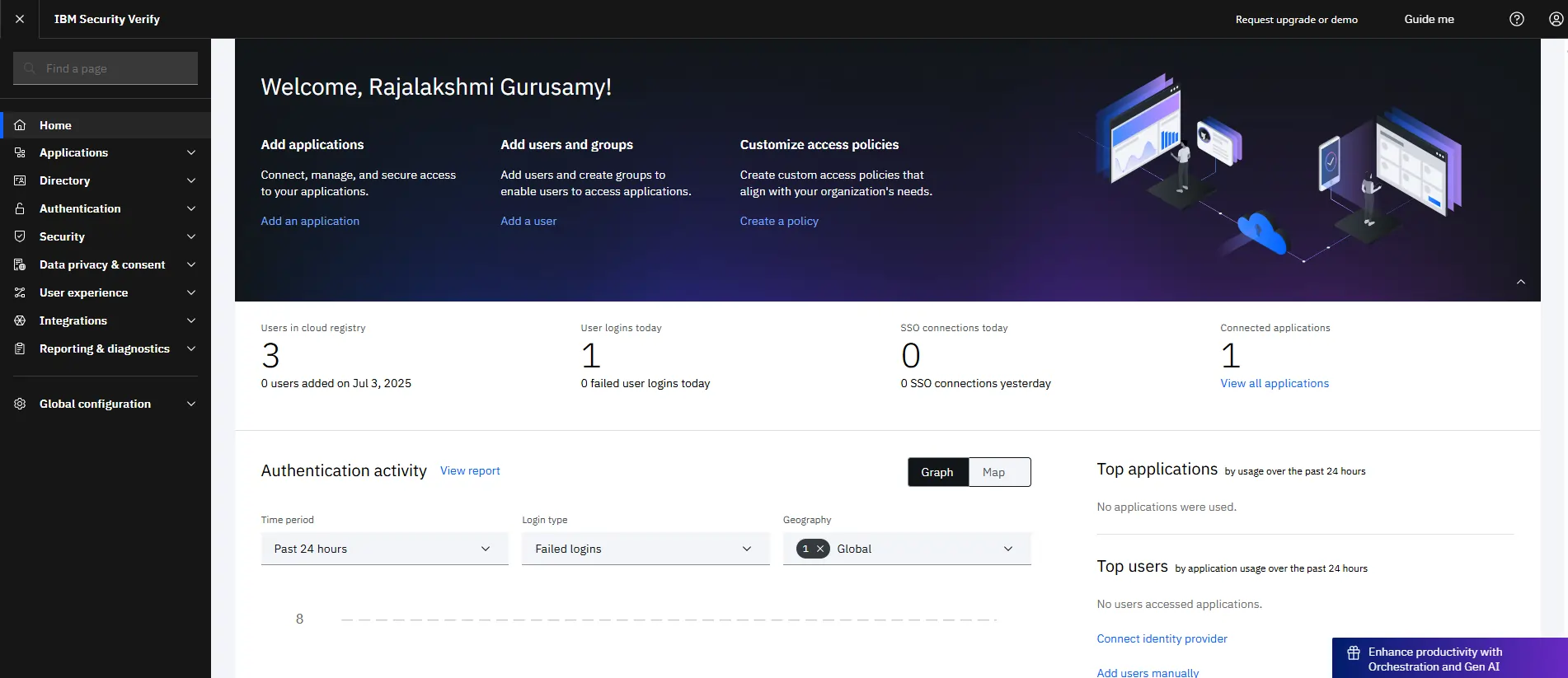This screenshot has width=1568, height=678.
Task: Click the Security shield icon
Action: [x=20, y=236]
